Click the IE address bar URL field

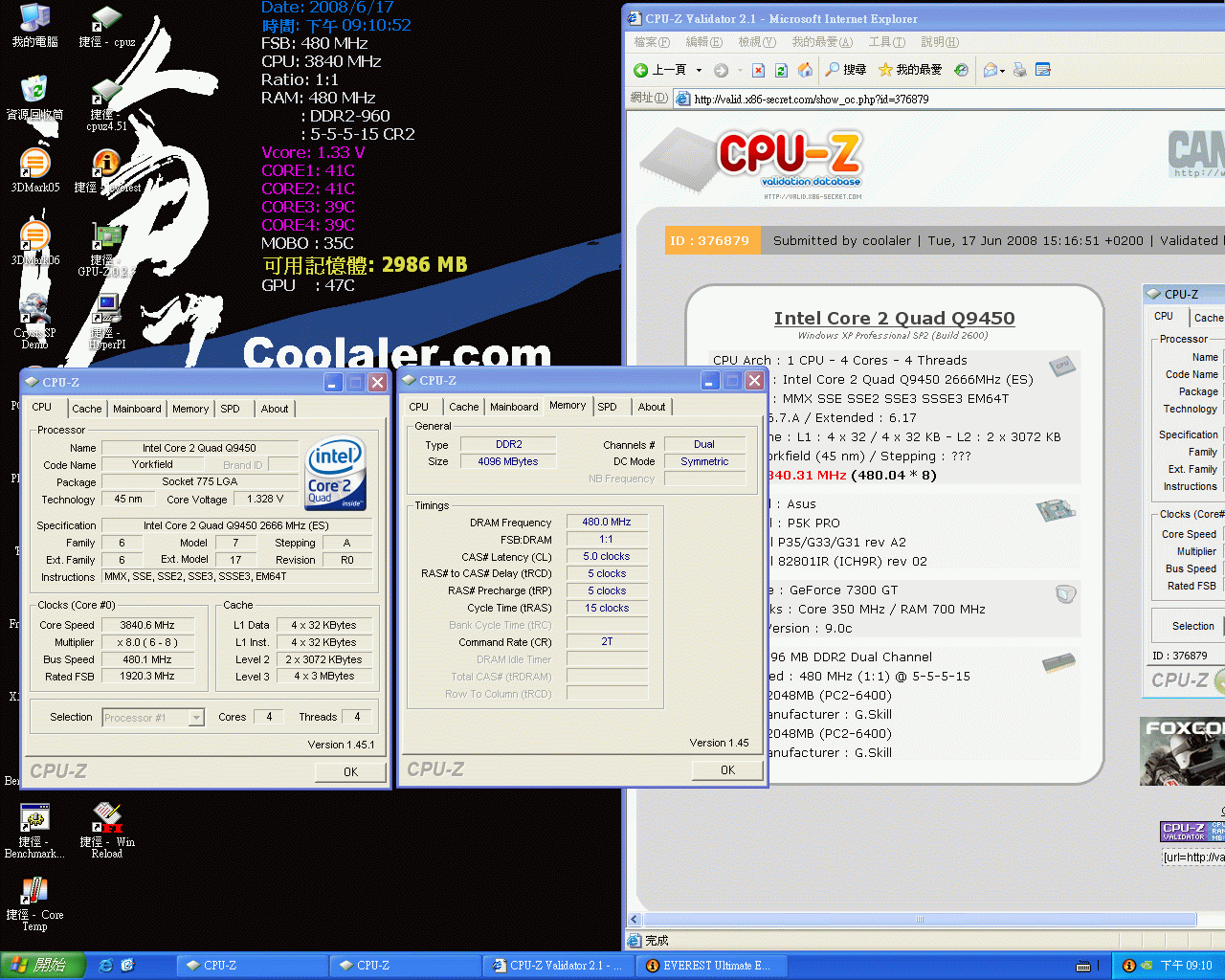tap(947, 99)
